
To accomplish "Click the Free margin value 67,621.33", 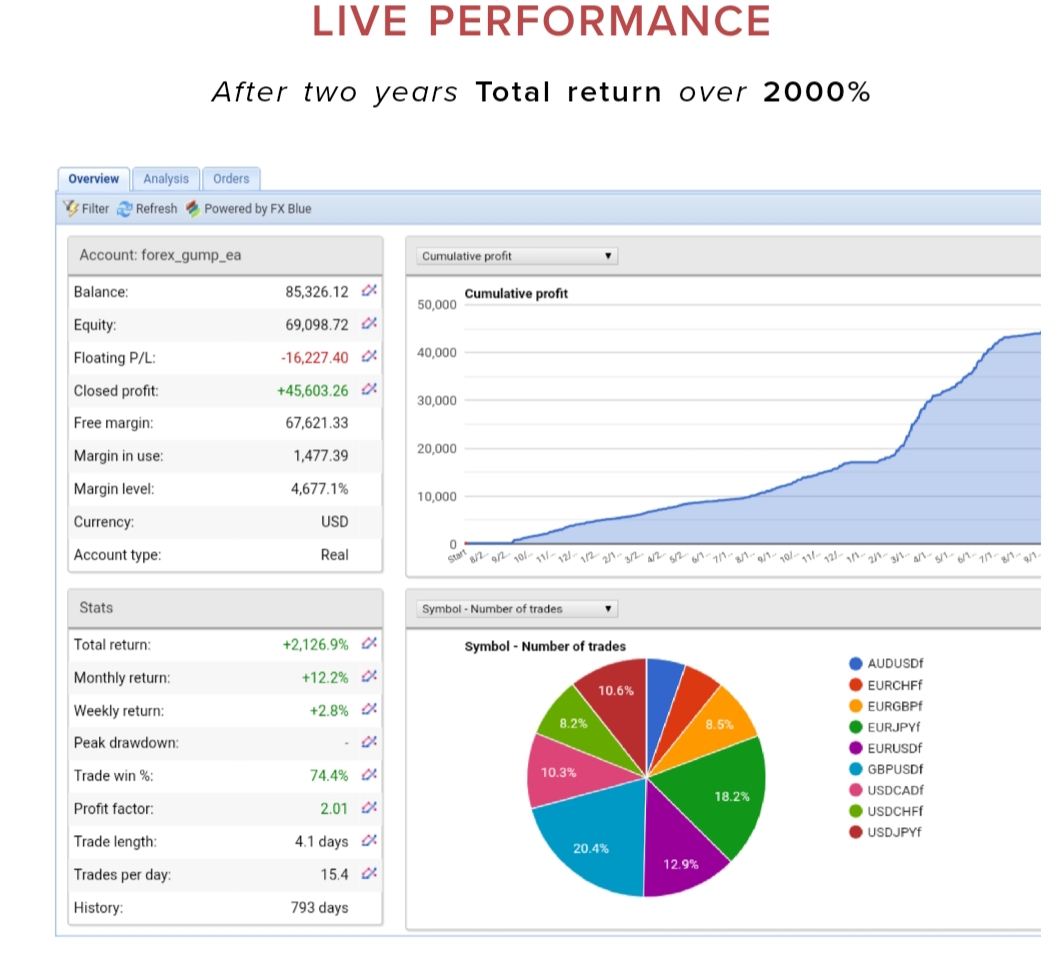I will coord(317,423).
